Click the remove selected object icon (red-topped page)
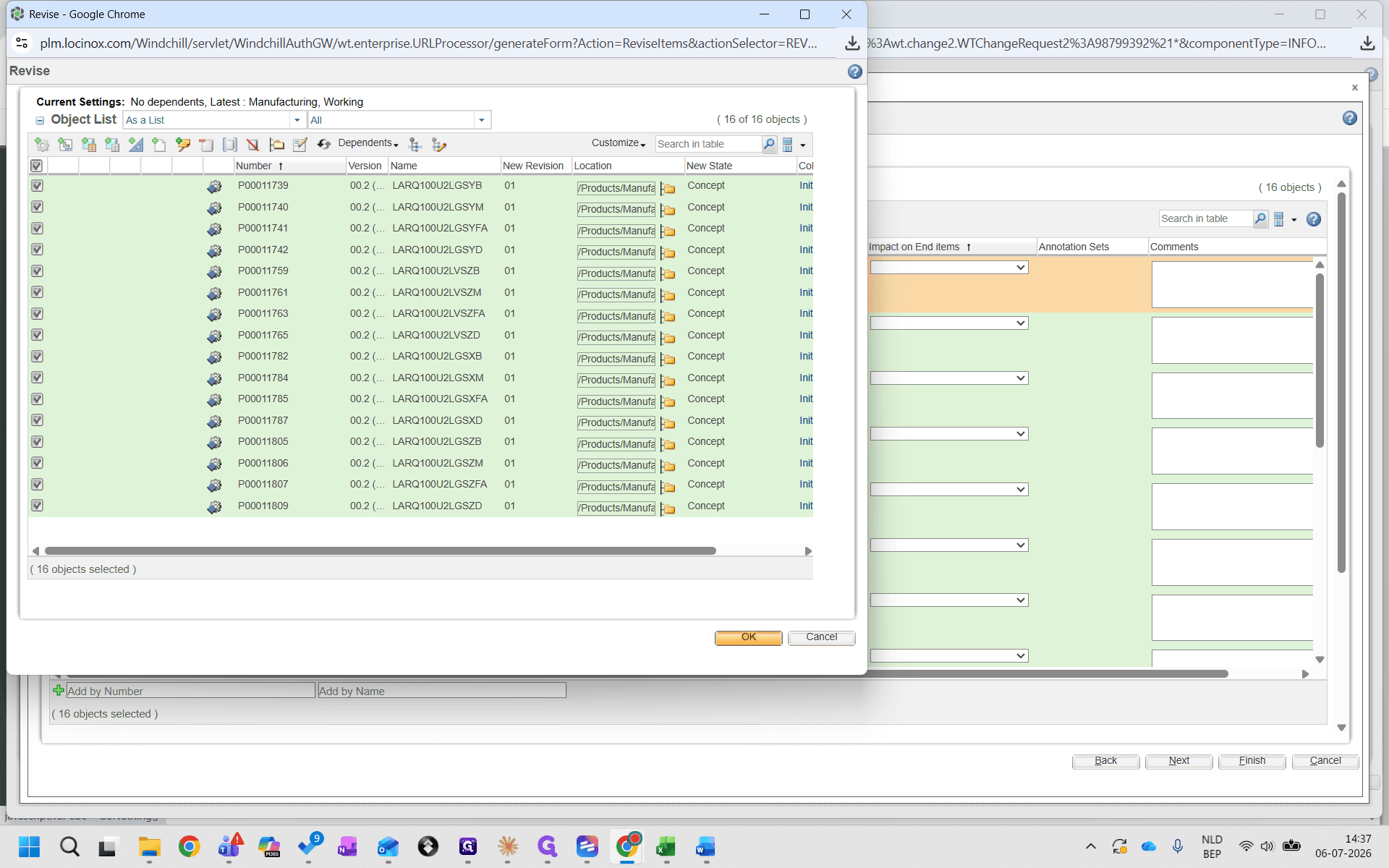 tap(206, 145)
